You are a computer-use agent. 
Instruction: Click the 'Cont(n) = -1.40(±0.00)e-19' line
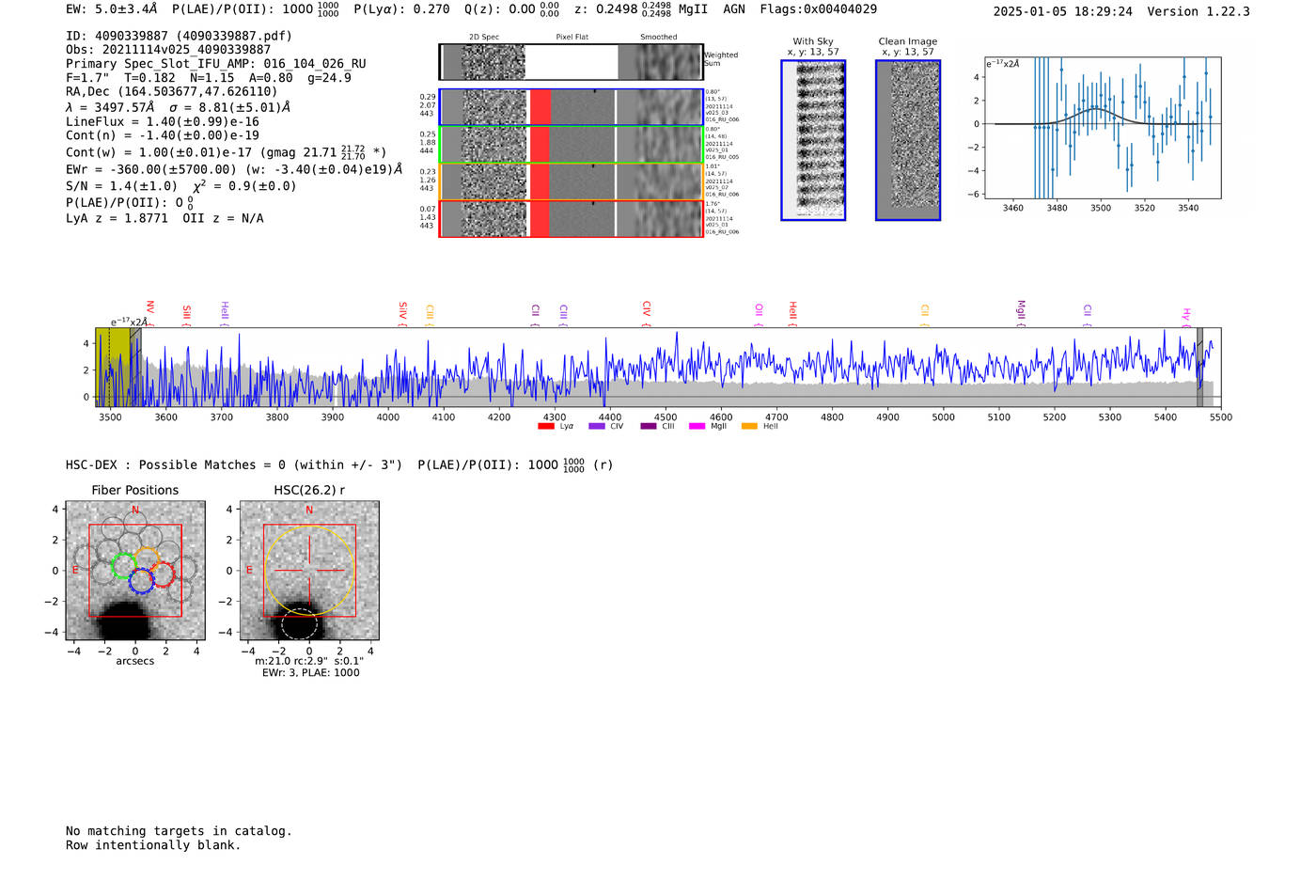(x=163, y=135)
